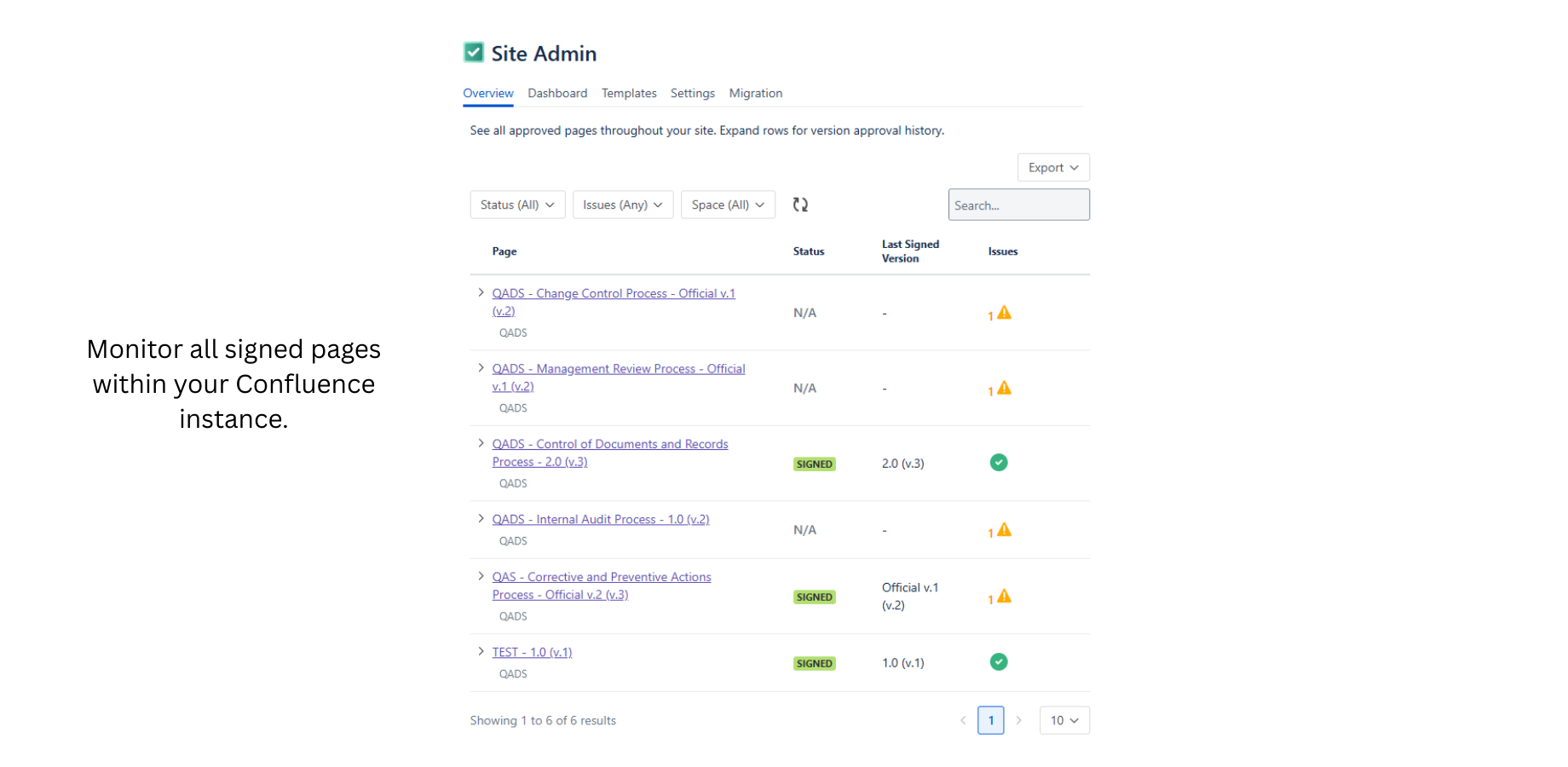Click page 1 pagination button
Image resolution: width=1568 pixels, height=767 pixels.
990,720
